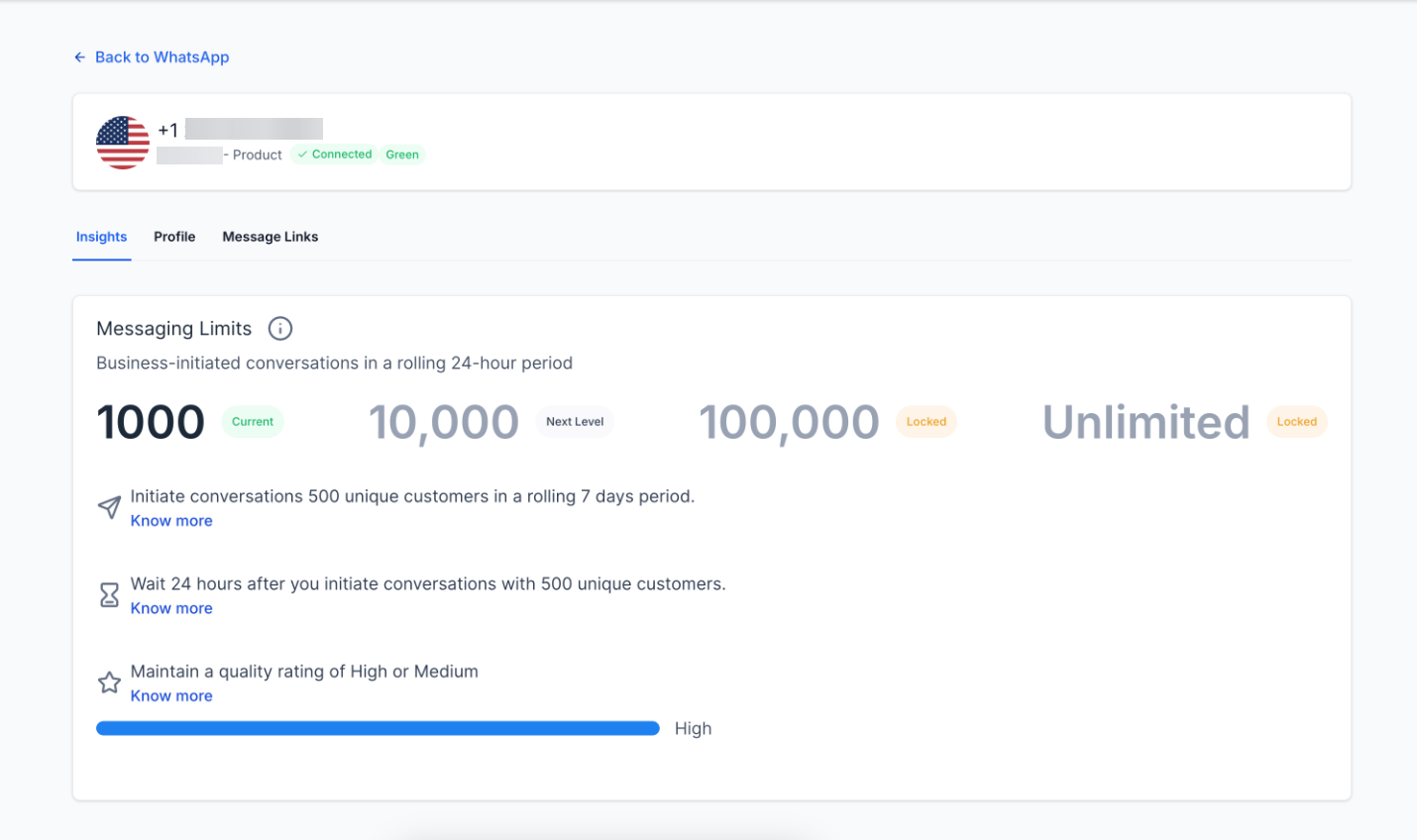Click the Locked badge beside 100,000
Screen dimensions: 1417x840
926,422
